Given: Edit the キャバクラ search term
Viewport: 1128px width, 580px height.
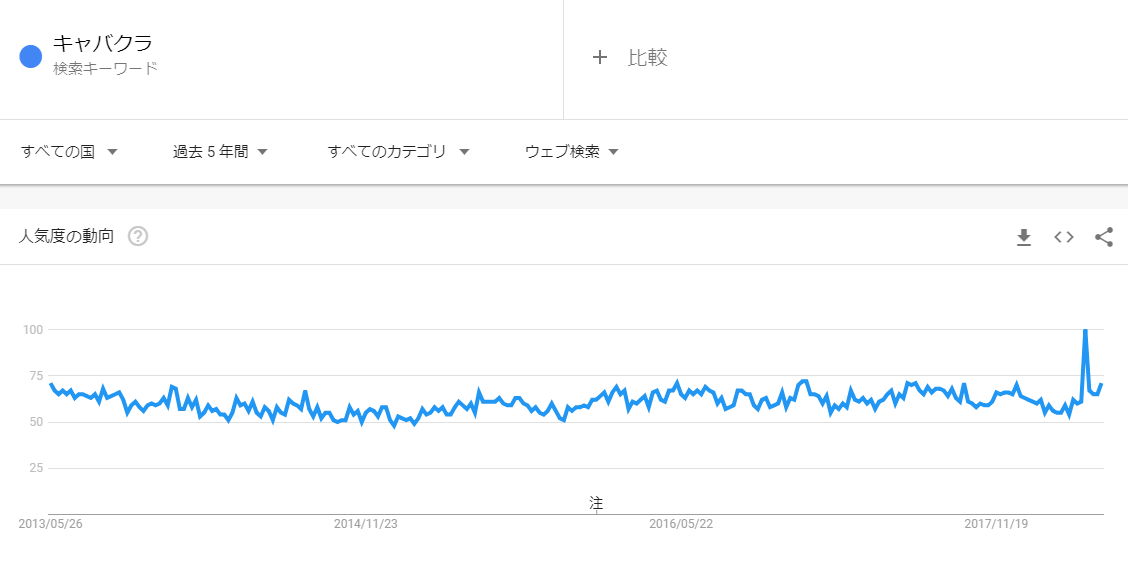Looking at the screenshot, I should pos(103,43).
